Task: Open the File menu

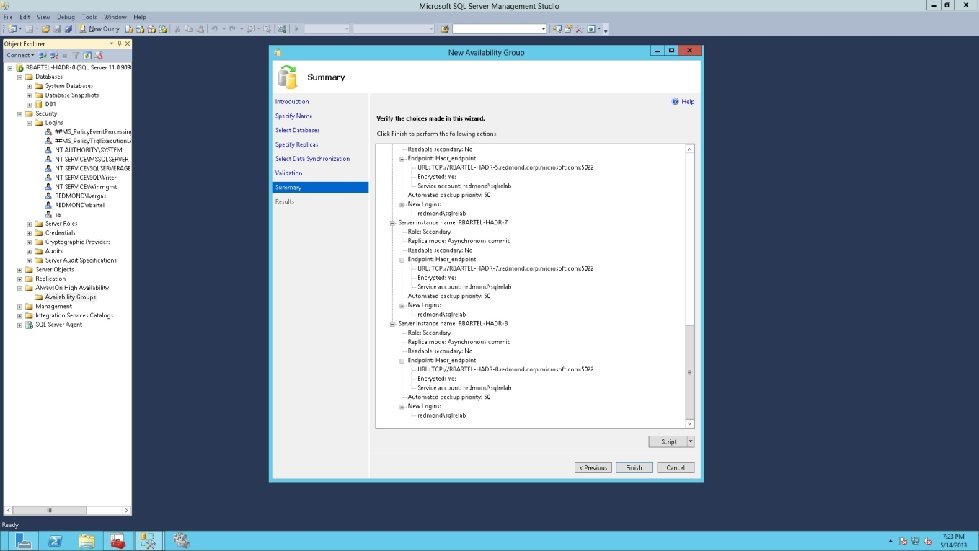Action: tap(8, 17)
